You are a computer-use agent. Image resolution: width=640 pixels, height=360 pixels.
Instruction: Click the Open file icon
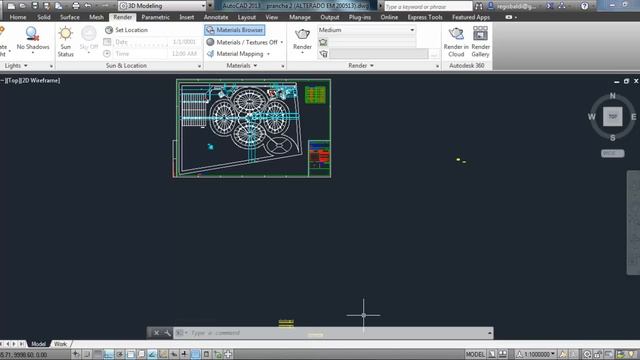coord(23,6)
